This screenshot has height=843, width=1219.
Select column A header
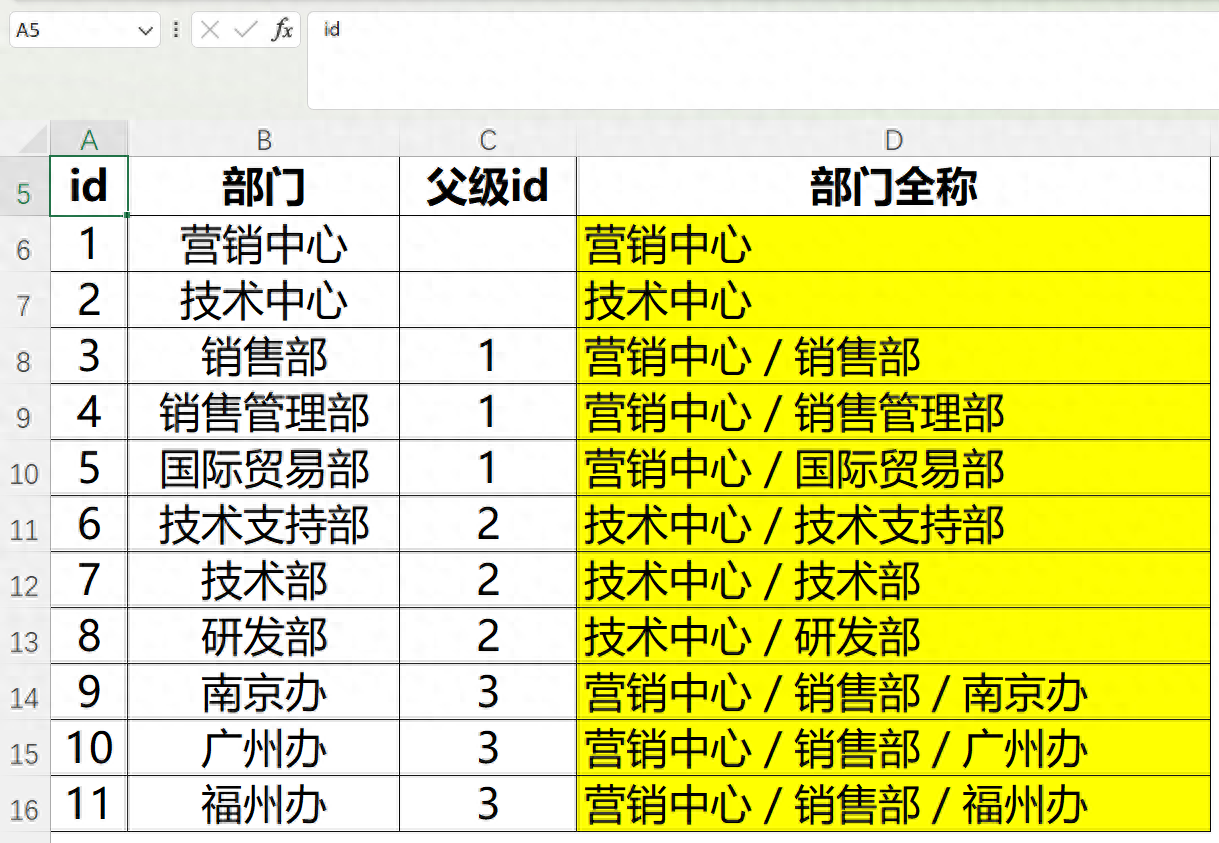click(89, 140)
